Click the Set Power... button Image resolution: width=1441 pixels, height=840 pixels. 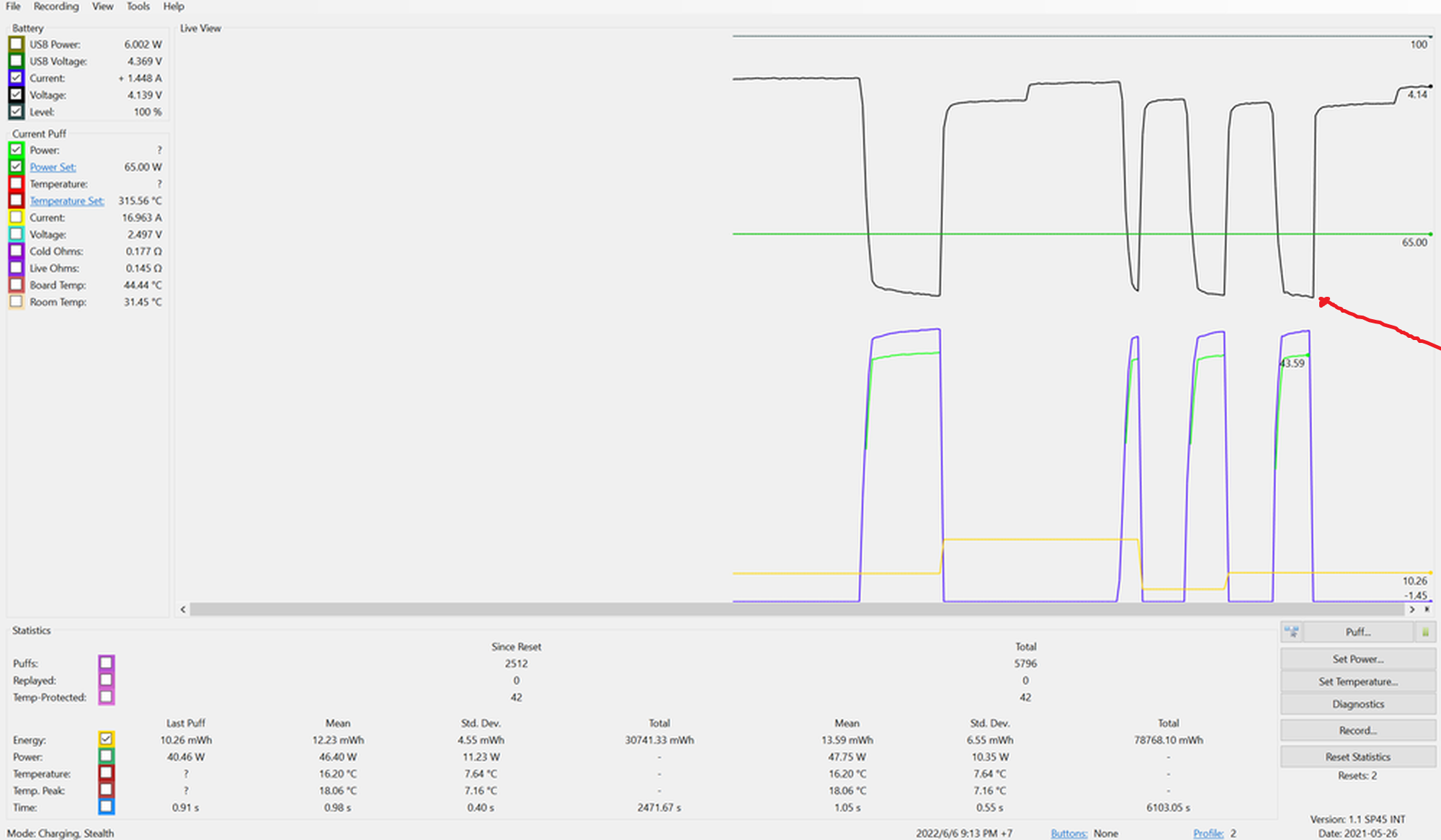pyautogui.click(x=1358, y=659)
